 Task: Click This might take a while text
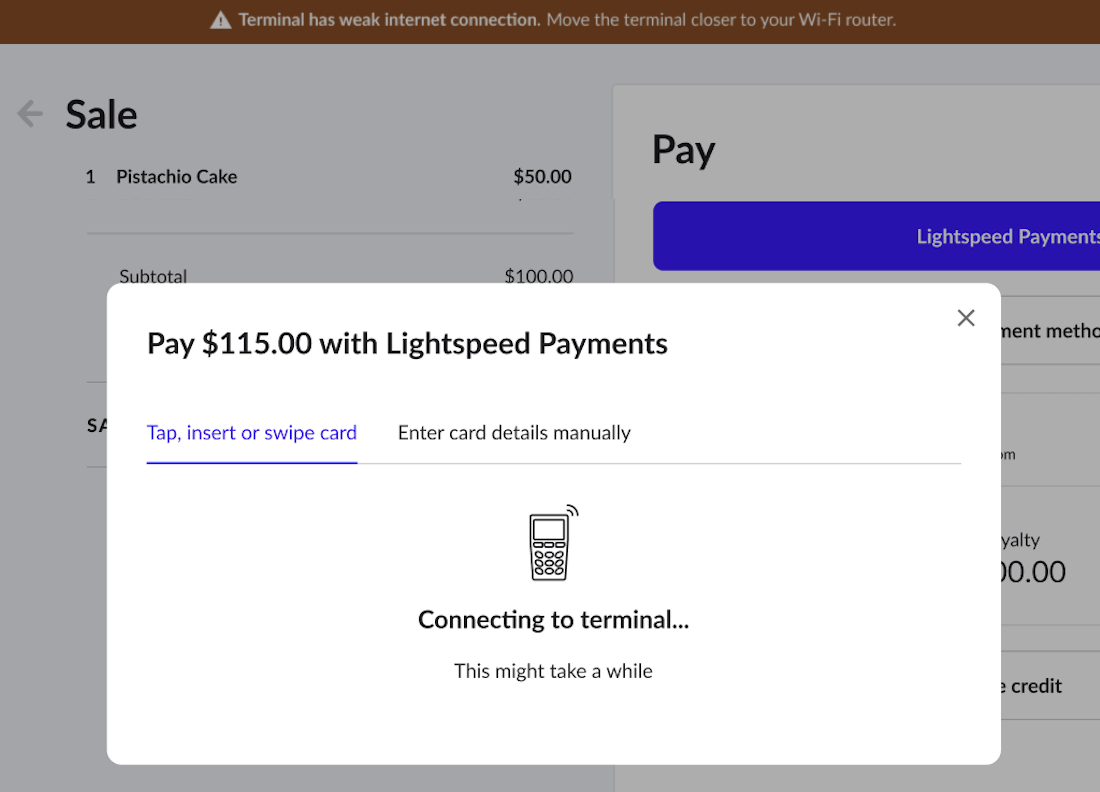click(554, 671)
